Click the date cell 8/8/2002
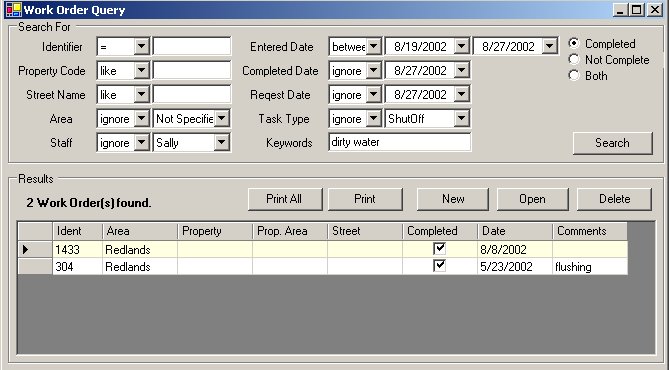The height and width of the screenshot is (370, 669). (515, 249)
